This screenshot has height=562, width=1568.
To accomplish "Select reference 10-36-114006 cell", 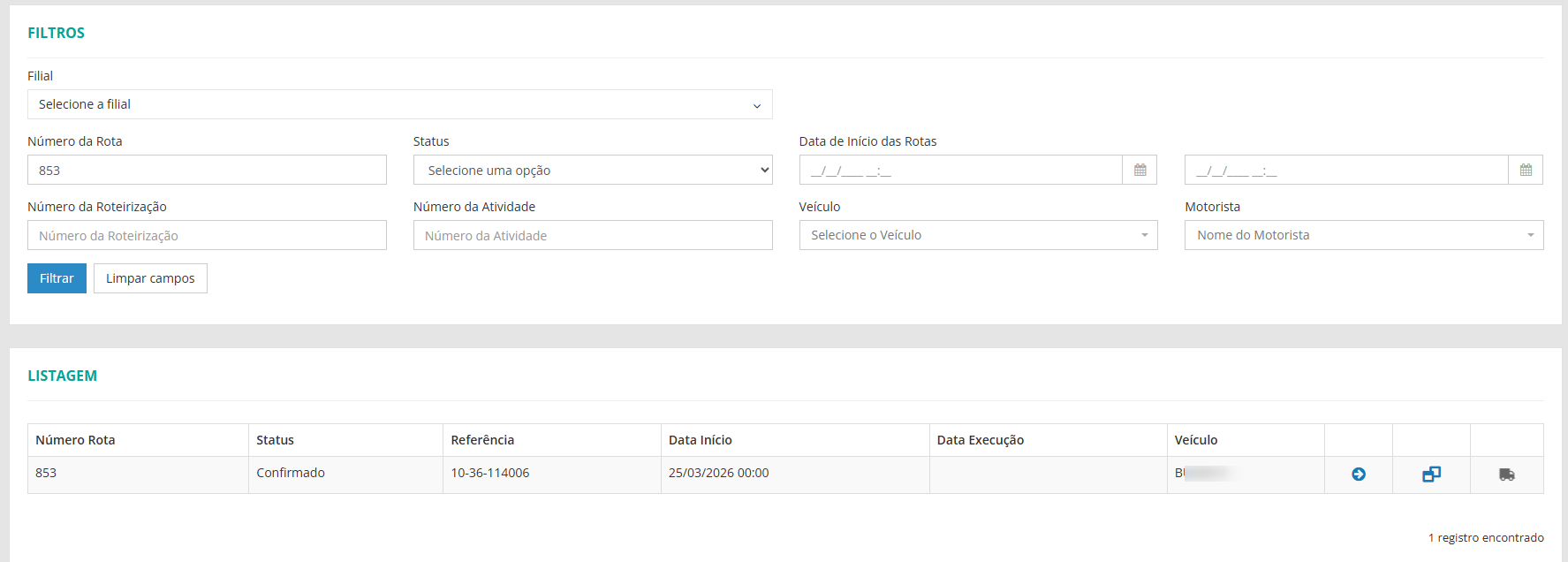I will (490, 473).
